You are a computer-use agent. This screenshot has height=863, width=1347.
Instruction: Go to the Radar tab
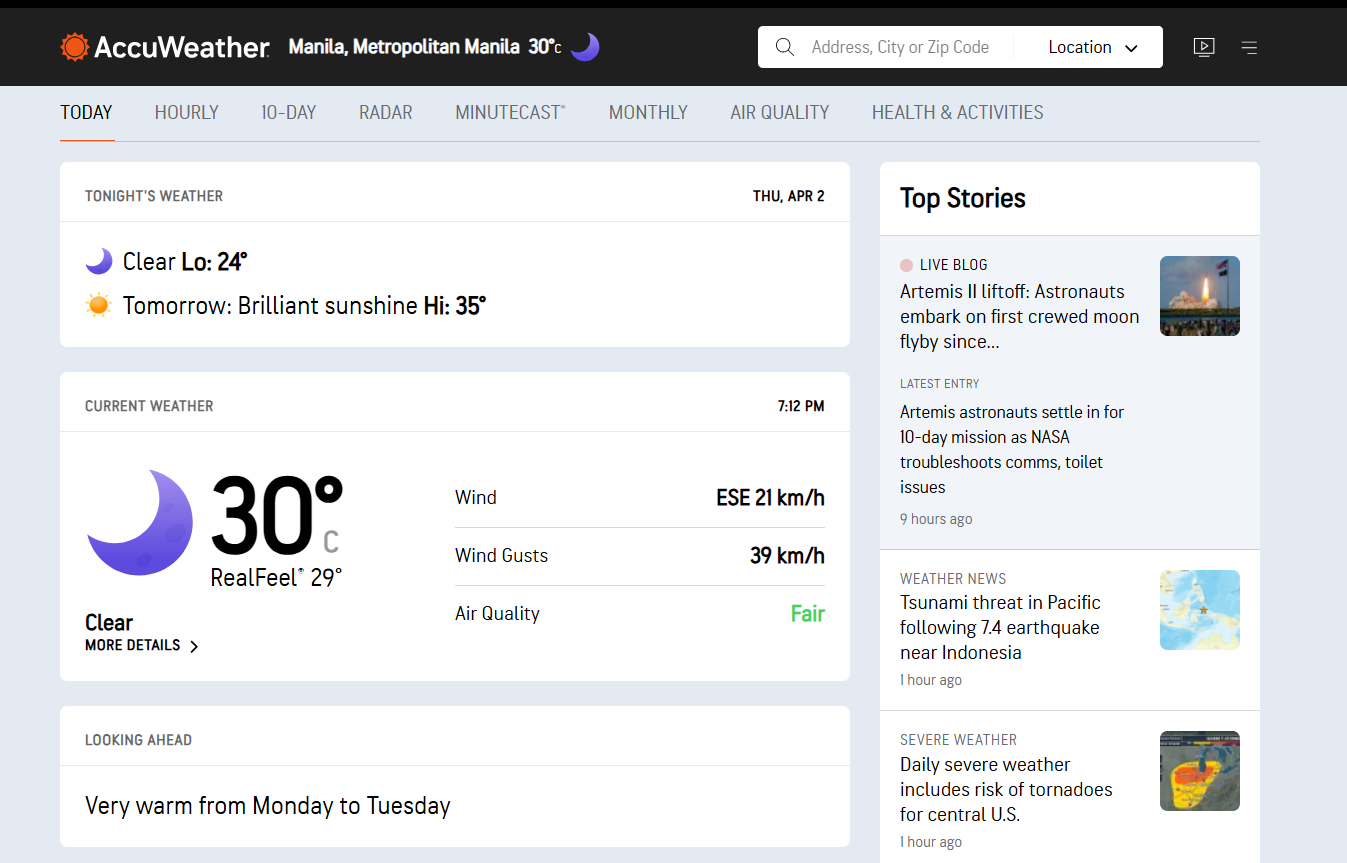coord(386,112)
